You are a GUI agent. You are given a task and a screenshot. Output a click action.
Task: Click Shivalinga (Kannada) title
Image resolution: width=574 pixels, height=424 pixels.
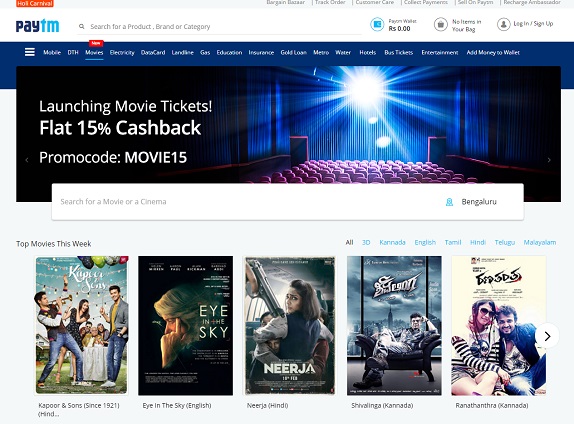382,405
